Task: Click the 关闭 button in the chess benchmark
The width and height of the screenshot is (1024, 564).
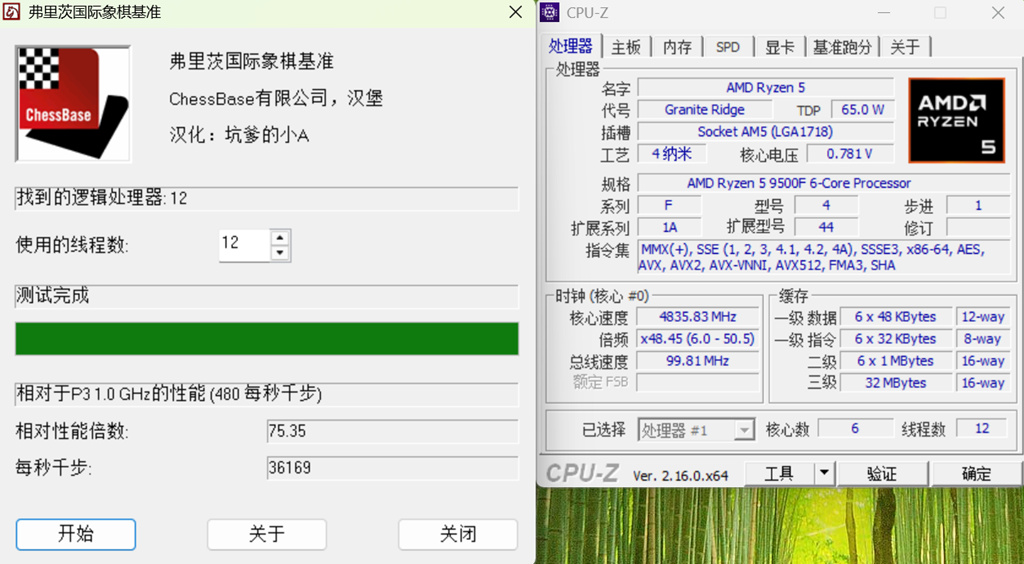Action: coord(458,534)
